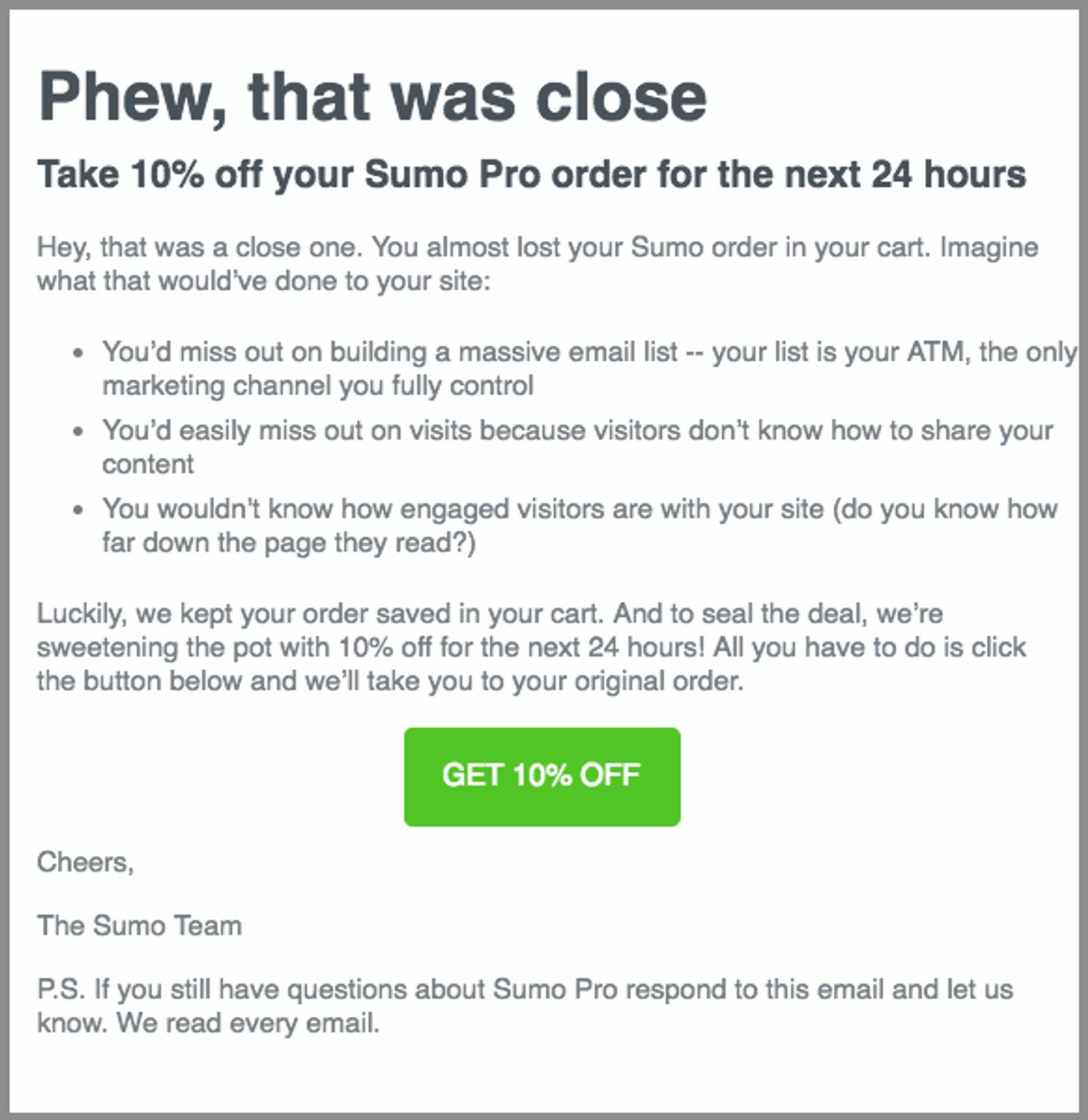Viewport: 1088px width, 1120px height.
Task: Click the 10% off subheading text
Action: pos(532,176)
